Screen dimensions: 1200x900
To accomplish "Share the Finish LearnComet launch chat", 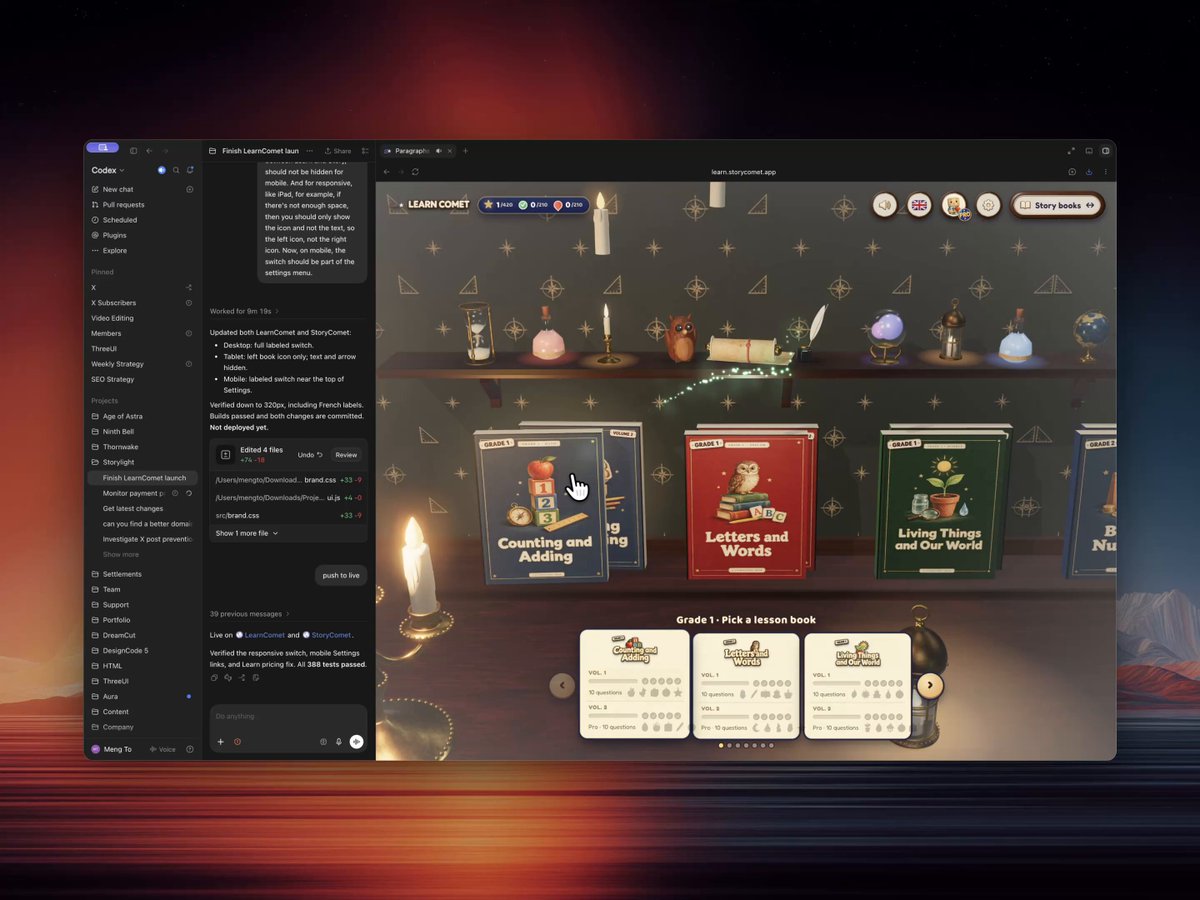I will 338,151.
